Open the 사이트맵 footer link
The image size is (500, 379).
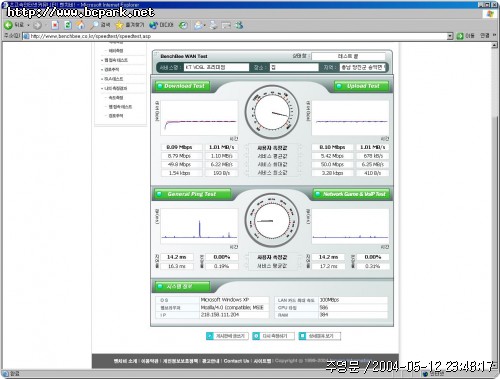pyautogui.click(x=262, y=361)
